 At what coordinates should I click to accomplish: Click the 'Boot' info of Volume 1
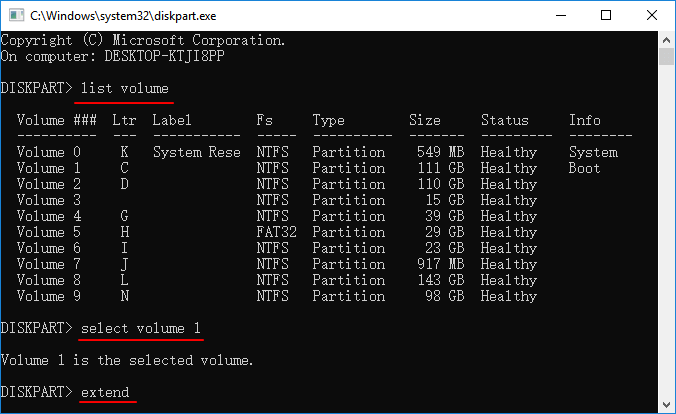pos(585,168)
